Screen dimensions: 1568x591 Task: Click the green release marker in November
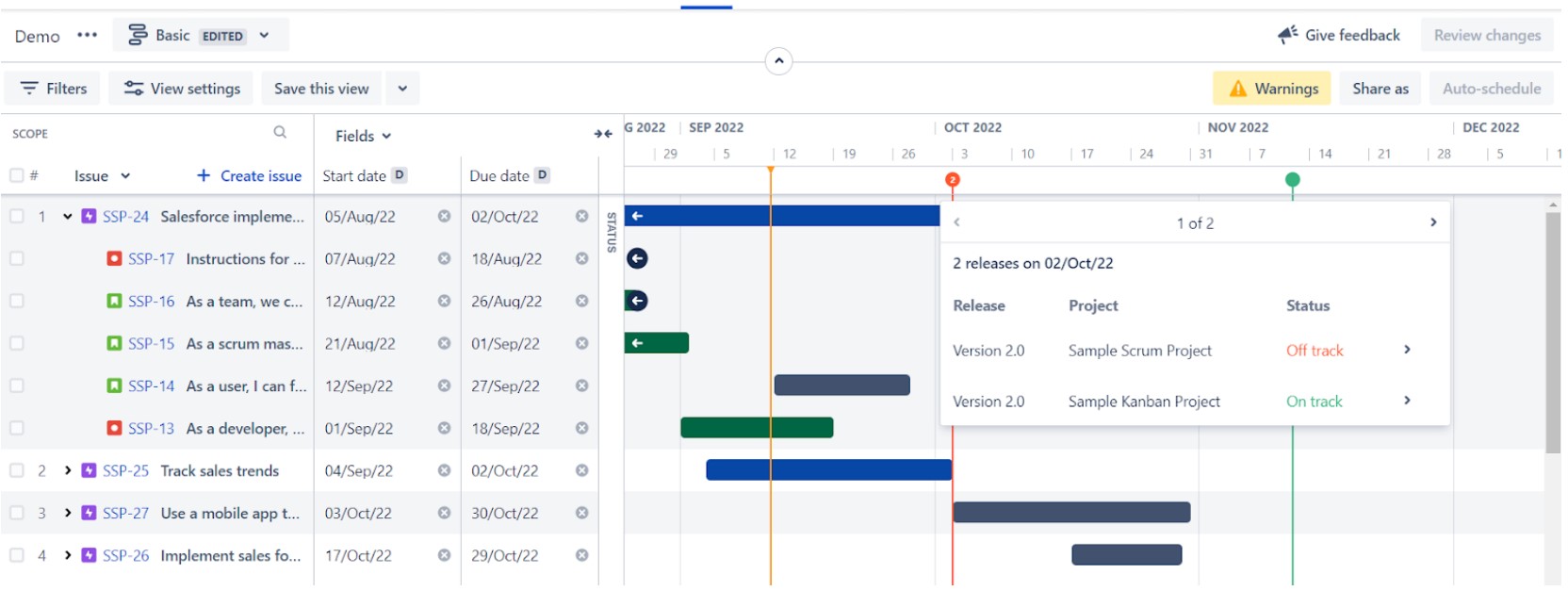(x=1292, y=179)
